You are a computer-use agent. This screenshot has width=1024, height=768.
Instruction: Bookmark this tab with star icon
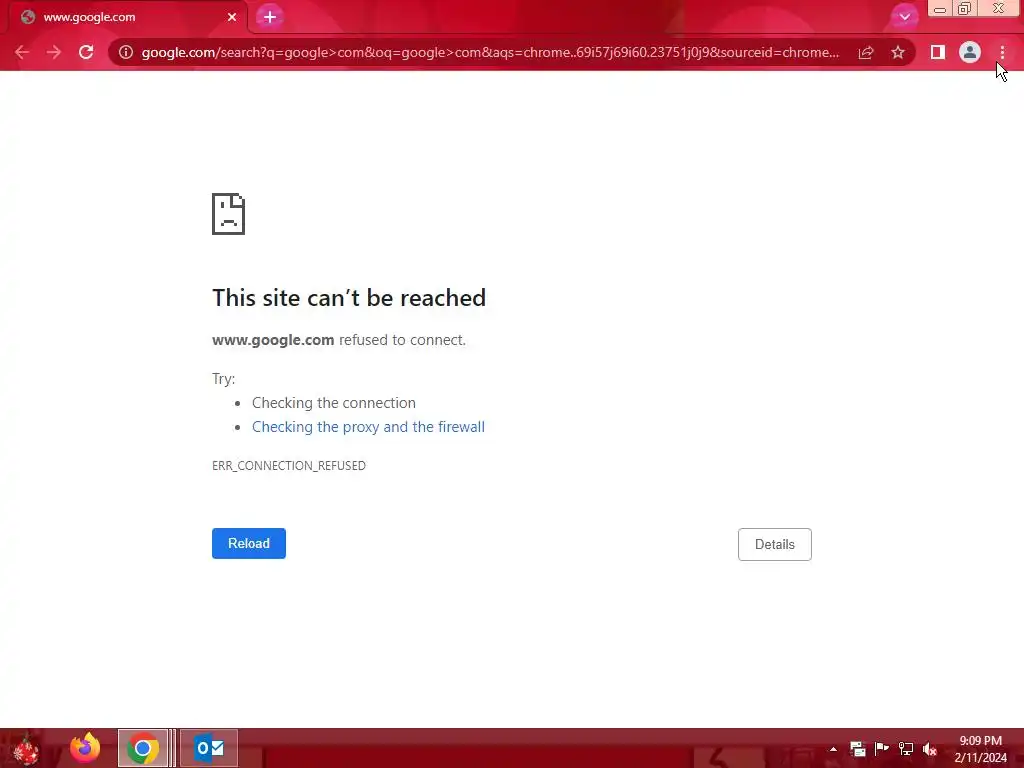pos(898,52)
